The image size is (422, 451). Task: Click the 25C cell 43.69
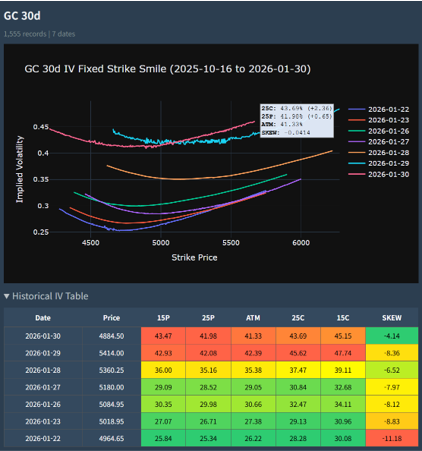(298, 336)
